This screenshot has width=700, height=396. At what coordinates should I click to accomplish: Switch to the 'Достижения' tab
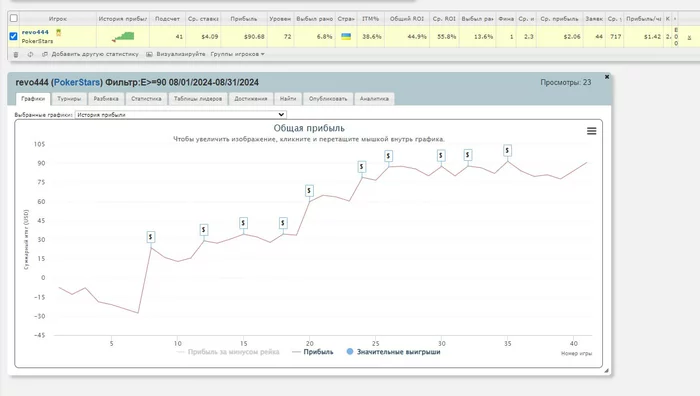click(x=250, y=99)
